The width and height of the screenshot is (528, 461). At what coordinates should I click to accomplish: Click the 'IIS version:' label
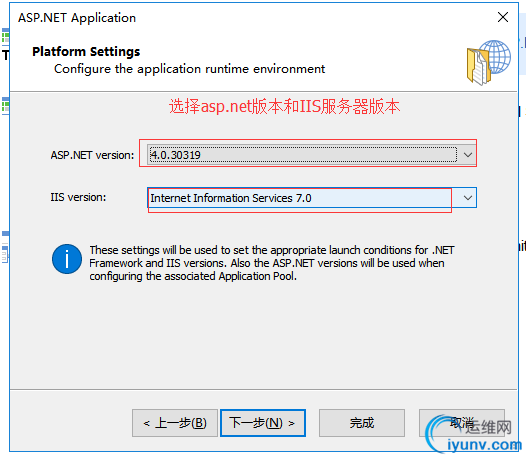click(78, 197)
